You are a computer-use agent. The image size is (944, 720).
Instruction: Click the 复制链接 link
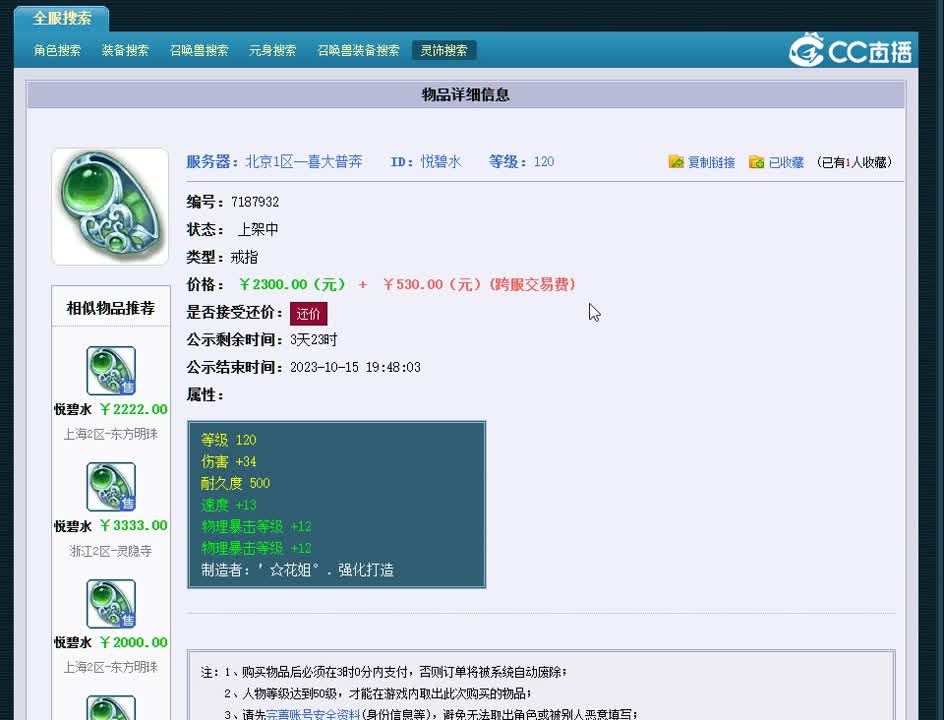pos(711,163)
